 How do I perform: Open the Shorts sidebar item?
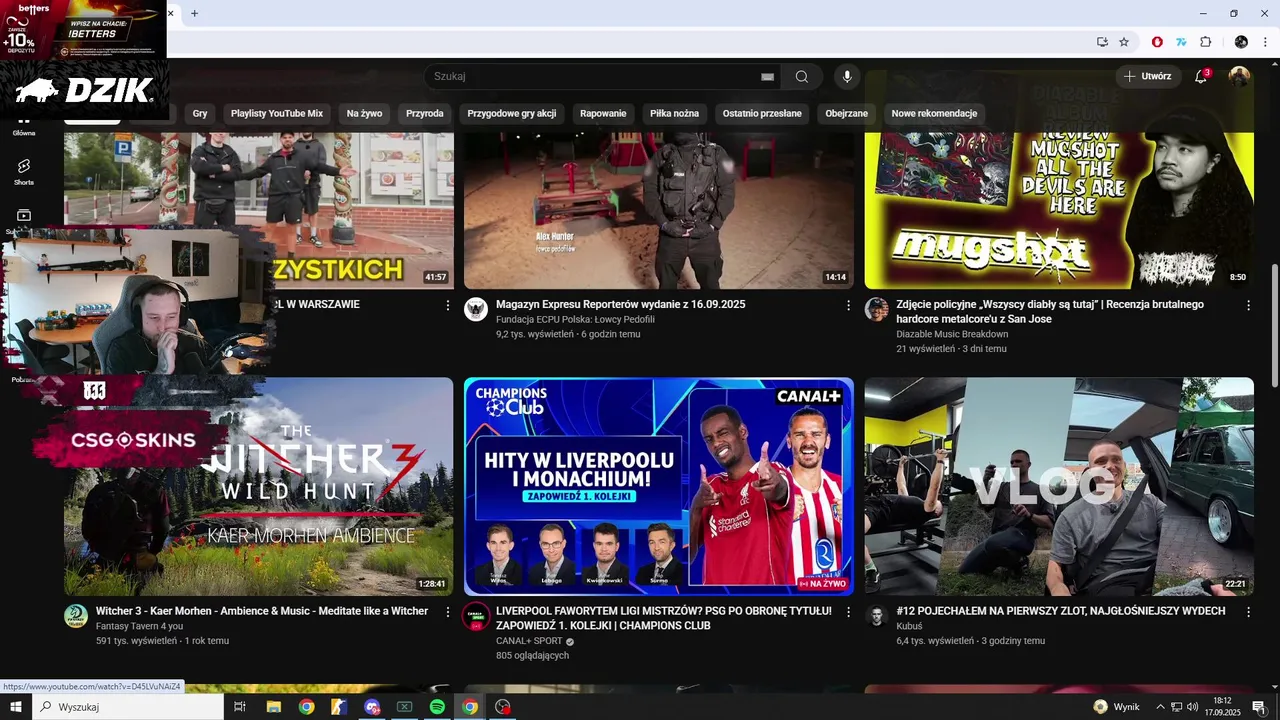click(24, 171)
